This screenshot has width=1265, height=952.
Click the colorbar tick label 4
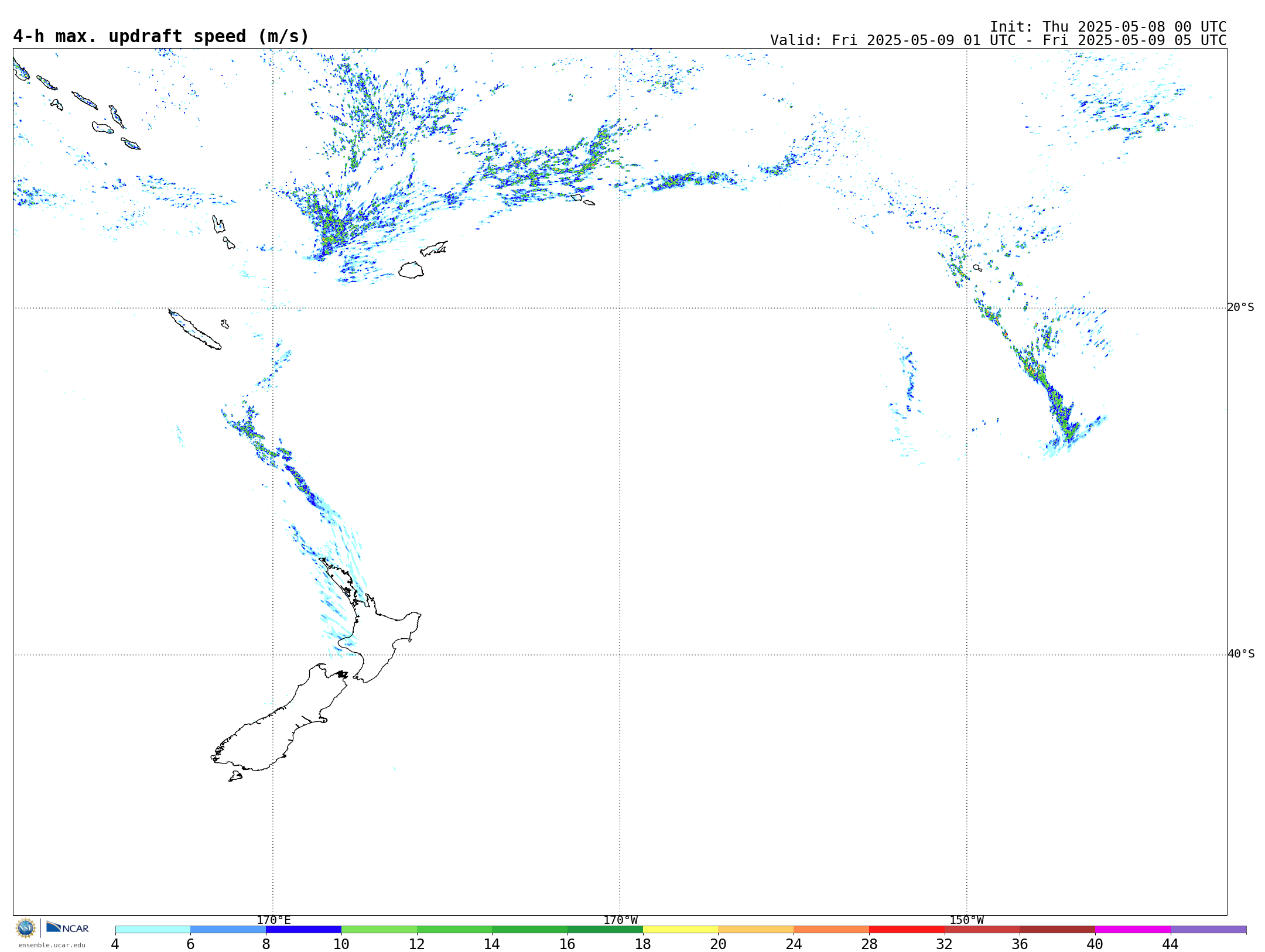pos(115,944)
